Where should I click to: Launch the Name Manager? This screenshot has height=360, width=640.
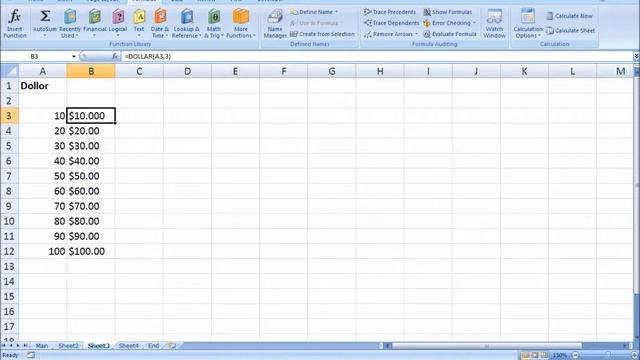[275, 24]
